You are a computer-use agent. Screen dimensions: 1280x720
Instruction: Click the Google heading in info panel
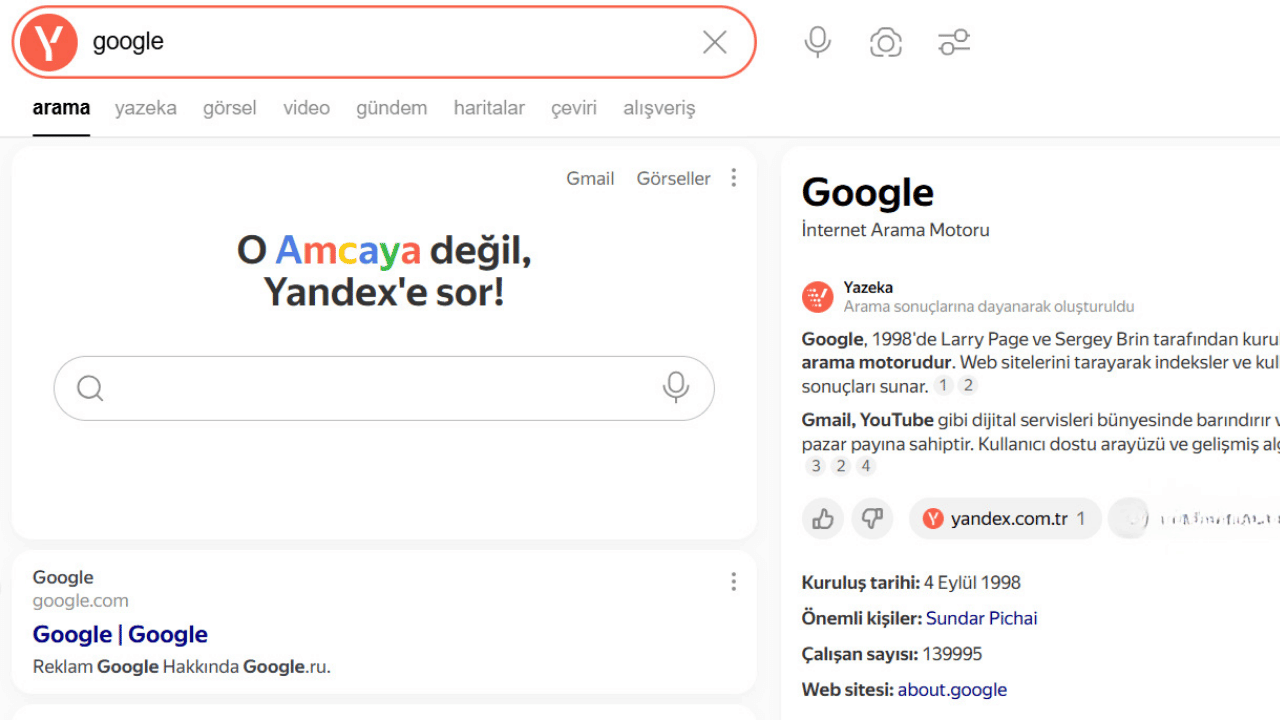coord(867,192)
